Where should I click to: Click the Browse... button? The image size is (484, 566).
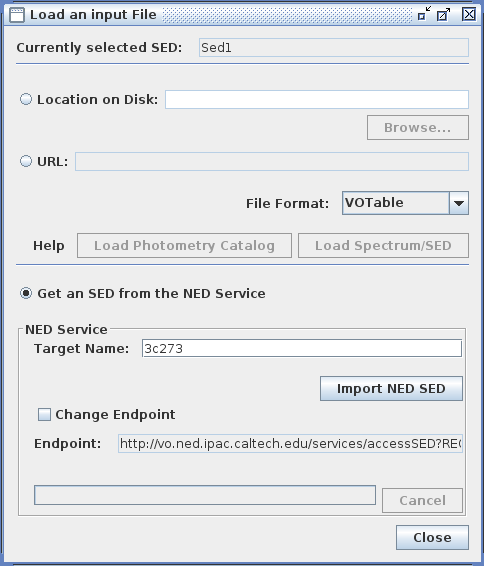click(418, 127)
